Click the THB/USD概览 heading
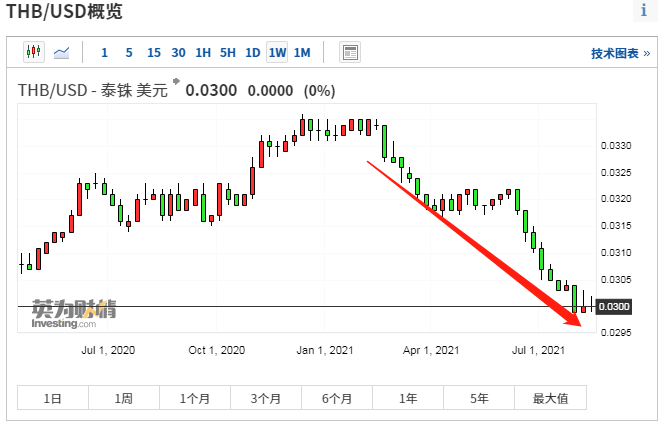This screenshot has height=426, width=665. 64,11
